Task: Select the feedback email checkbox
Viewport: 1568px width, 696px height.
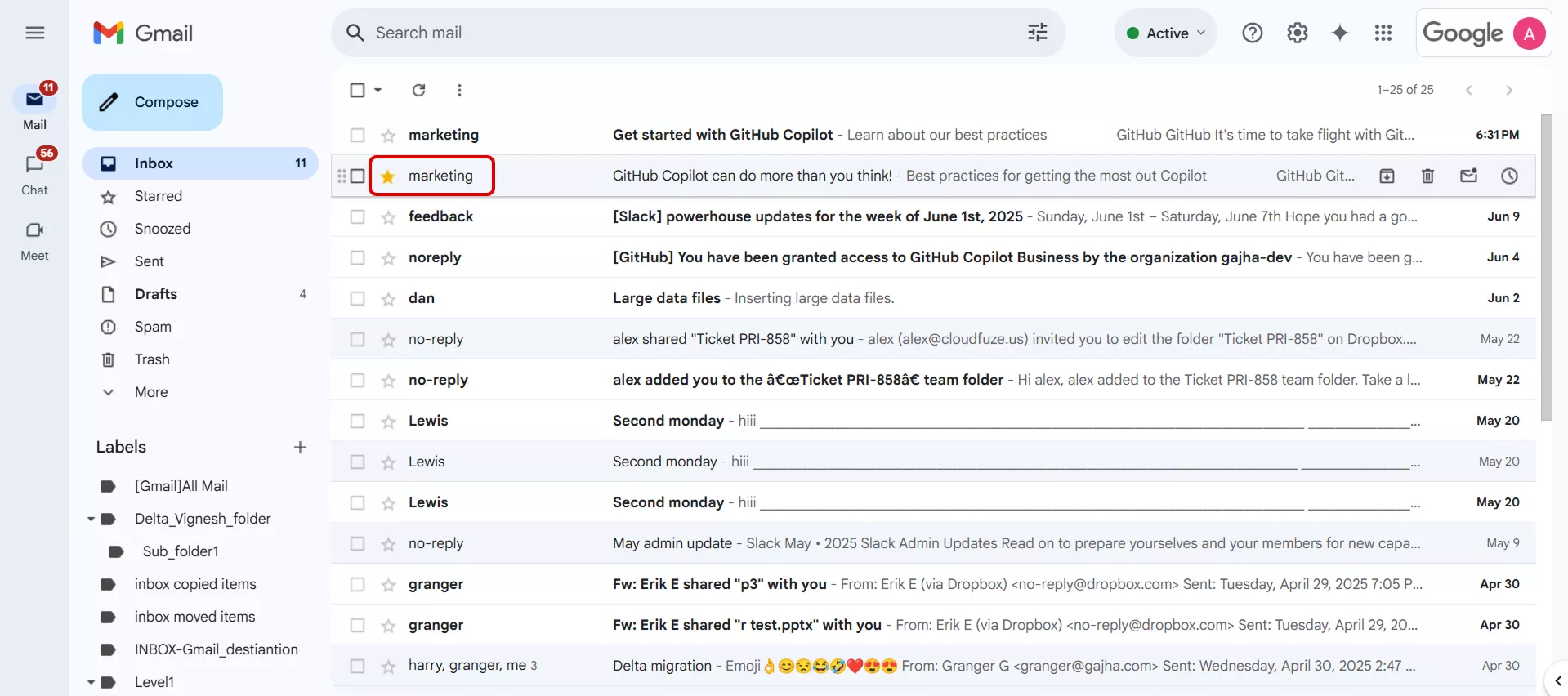Action: pos(357,216)
